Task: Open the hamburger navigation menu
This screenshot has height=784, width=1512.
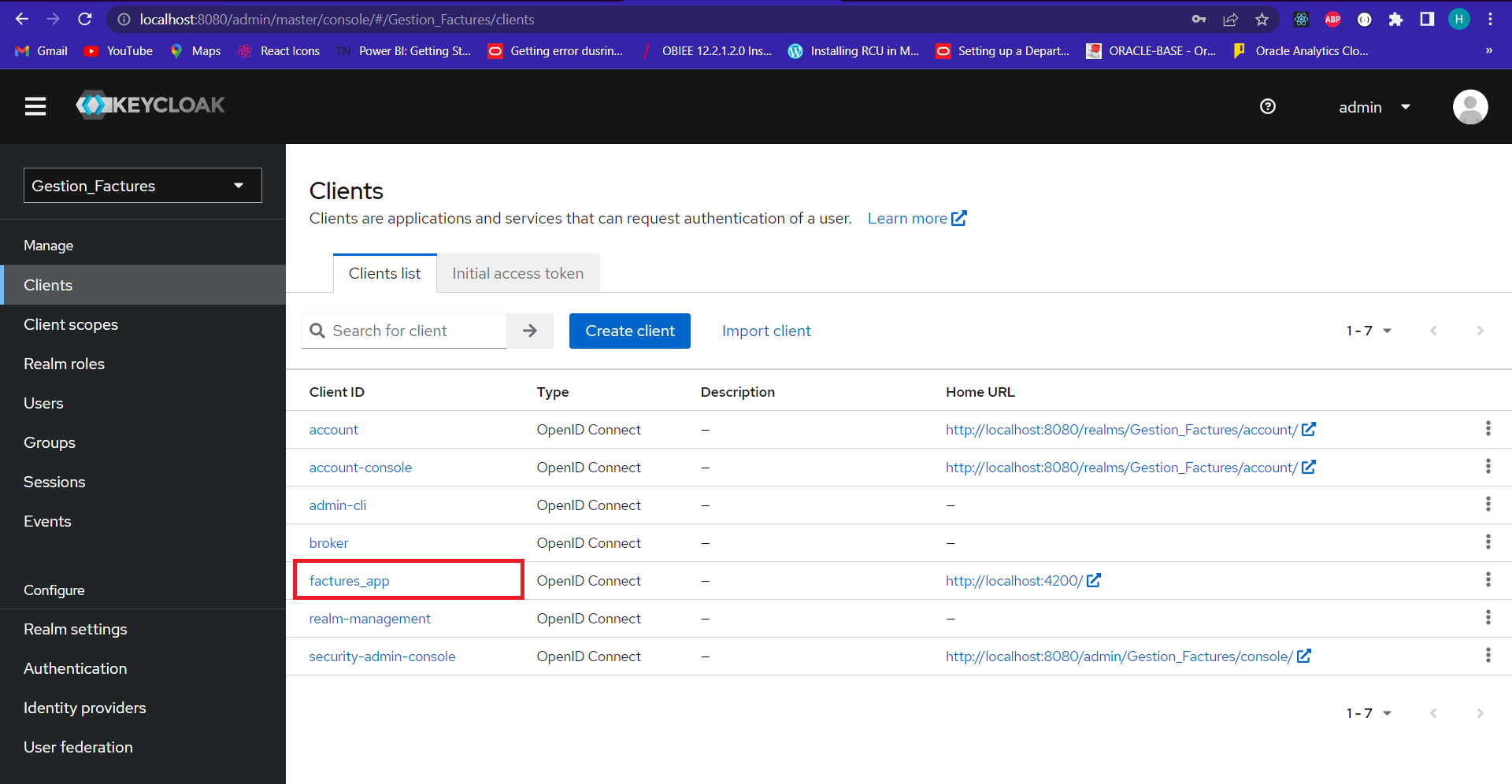Action: [x=35, y=106]
